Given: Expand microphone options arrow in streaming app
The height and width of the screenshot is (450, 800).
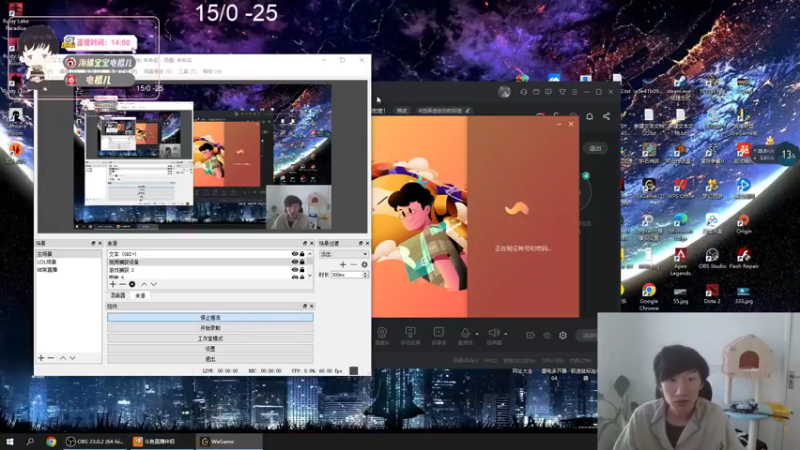Looking at the screenshot, I should [x=477, y=334].
